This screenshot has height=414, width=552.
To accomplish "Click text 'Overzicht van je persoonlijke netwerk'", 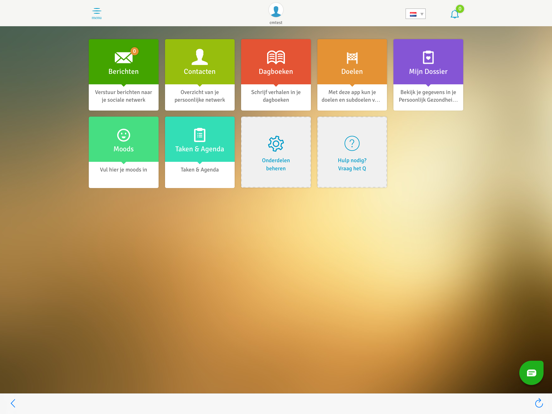I will click(x=200, y=96).
